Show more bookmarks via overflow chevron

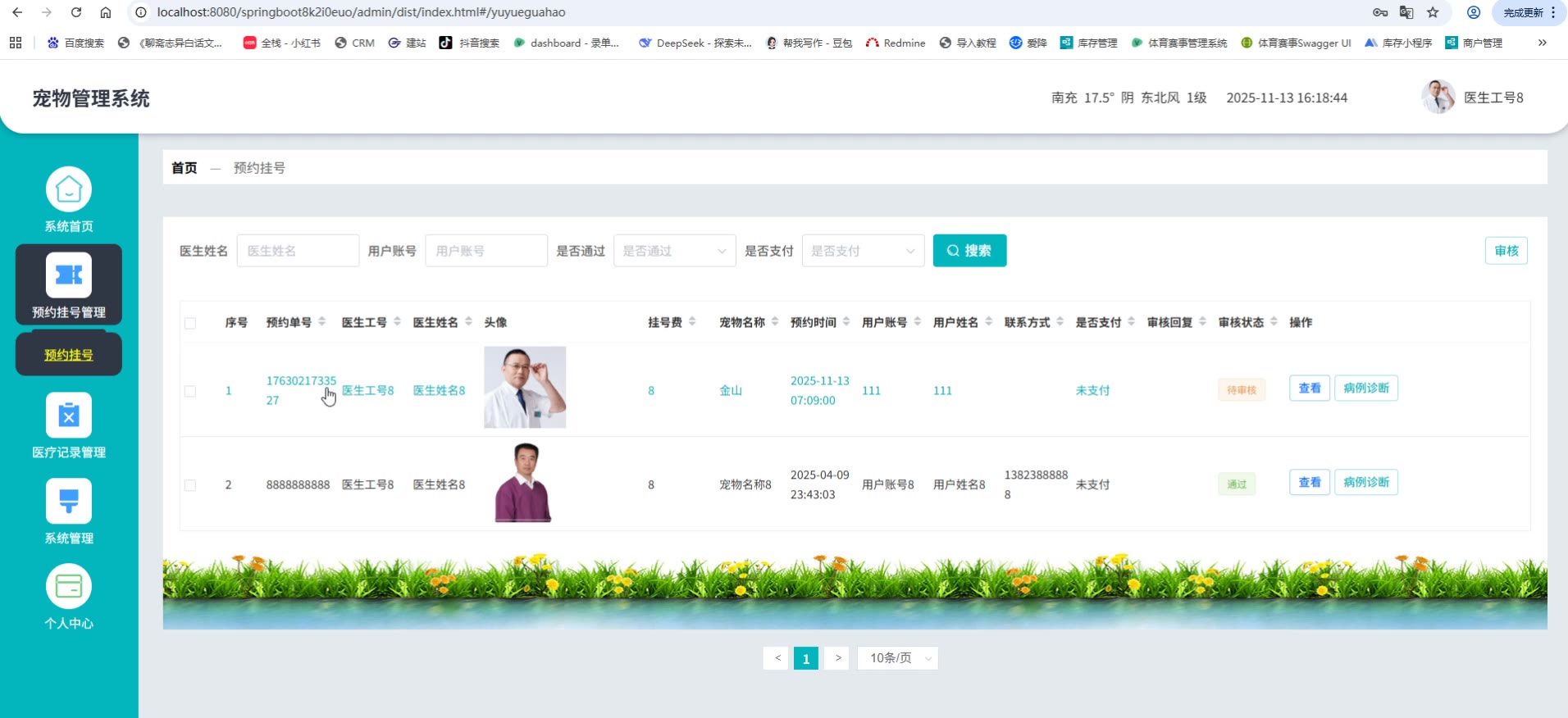(x=1543, y=43)
